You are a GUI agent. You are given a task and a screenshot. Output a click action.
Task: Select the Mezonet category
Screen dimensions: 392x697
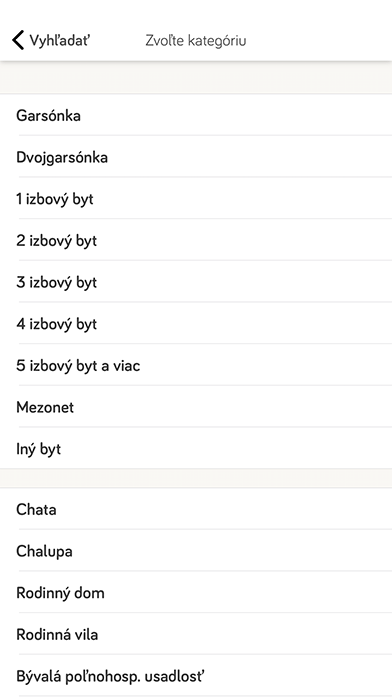196,407
